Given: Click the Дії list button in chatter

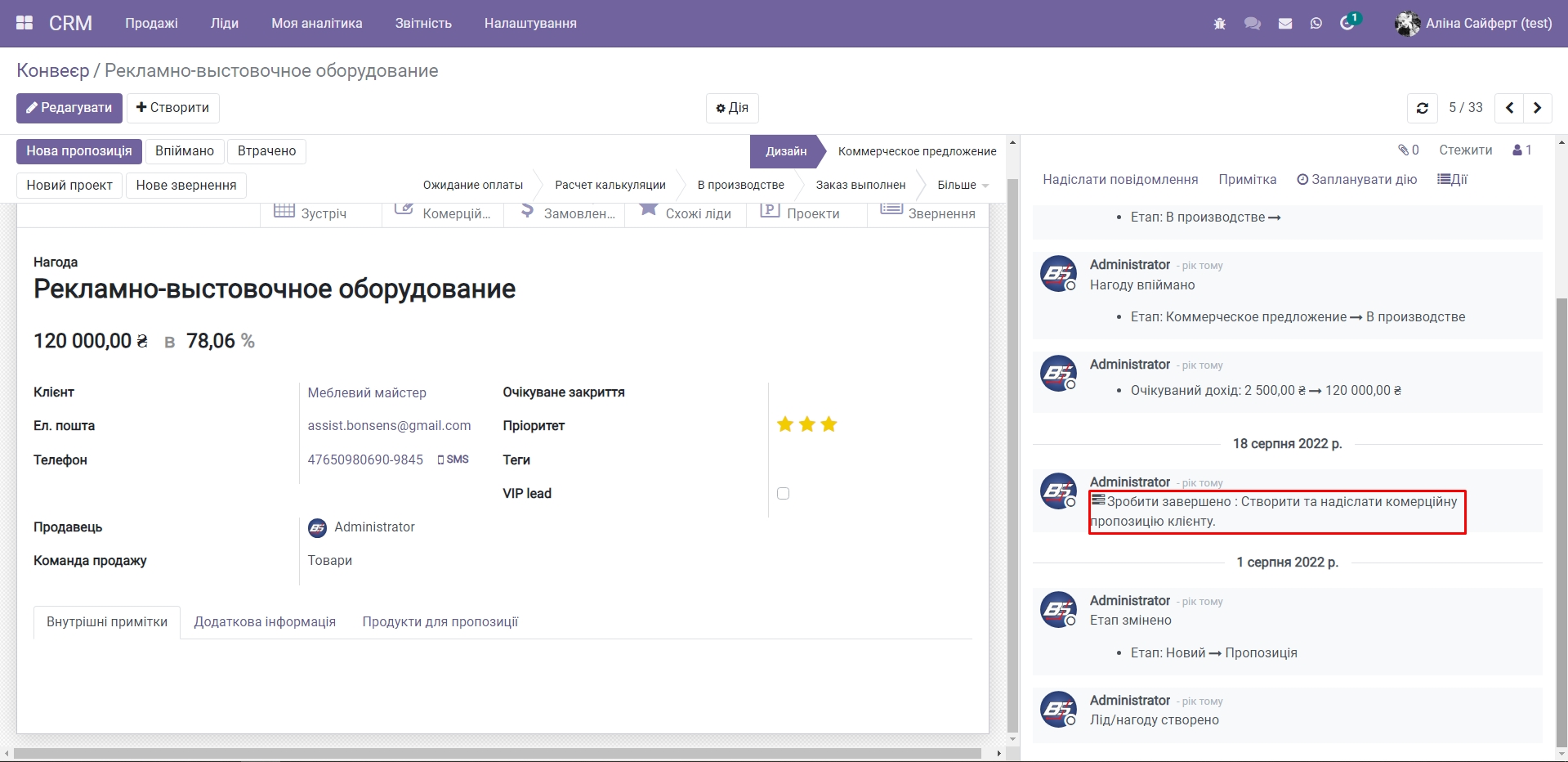Looking at the screenshot, I should (1452, 180).
